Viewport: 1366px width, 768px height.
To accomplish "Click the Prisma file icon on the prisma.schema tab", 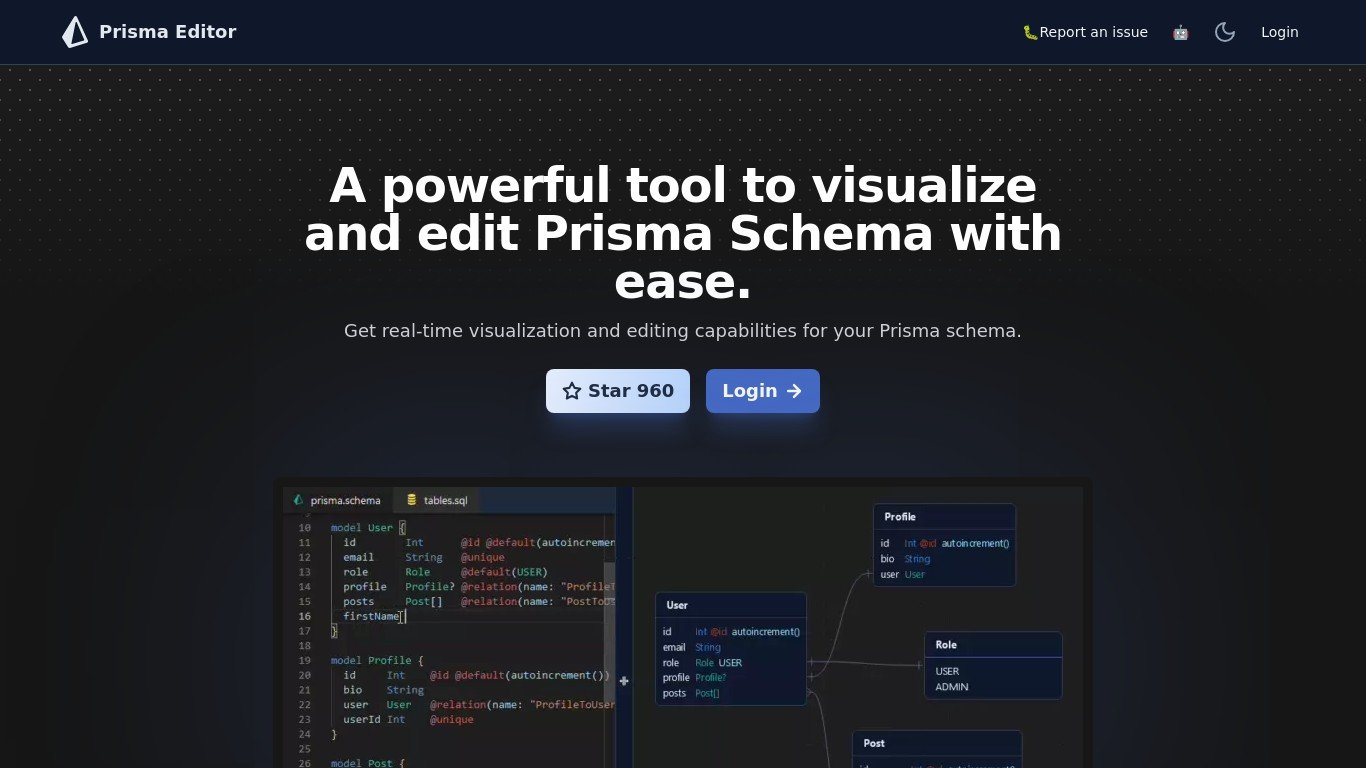I will tap(298, 500).
